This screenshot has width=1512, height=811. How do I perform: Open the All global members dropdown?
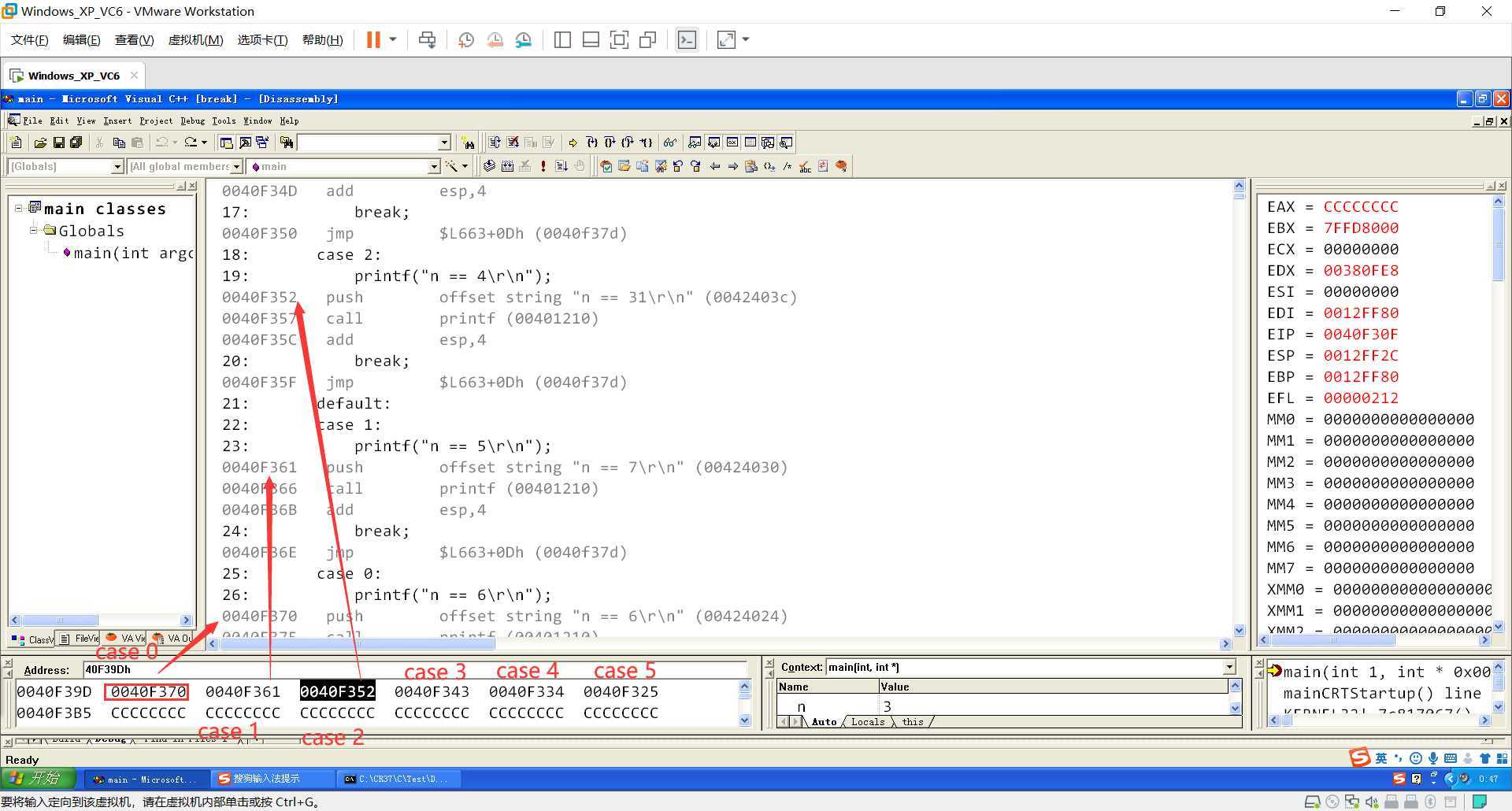[x=236, y=166]
